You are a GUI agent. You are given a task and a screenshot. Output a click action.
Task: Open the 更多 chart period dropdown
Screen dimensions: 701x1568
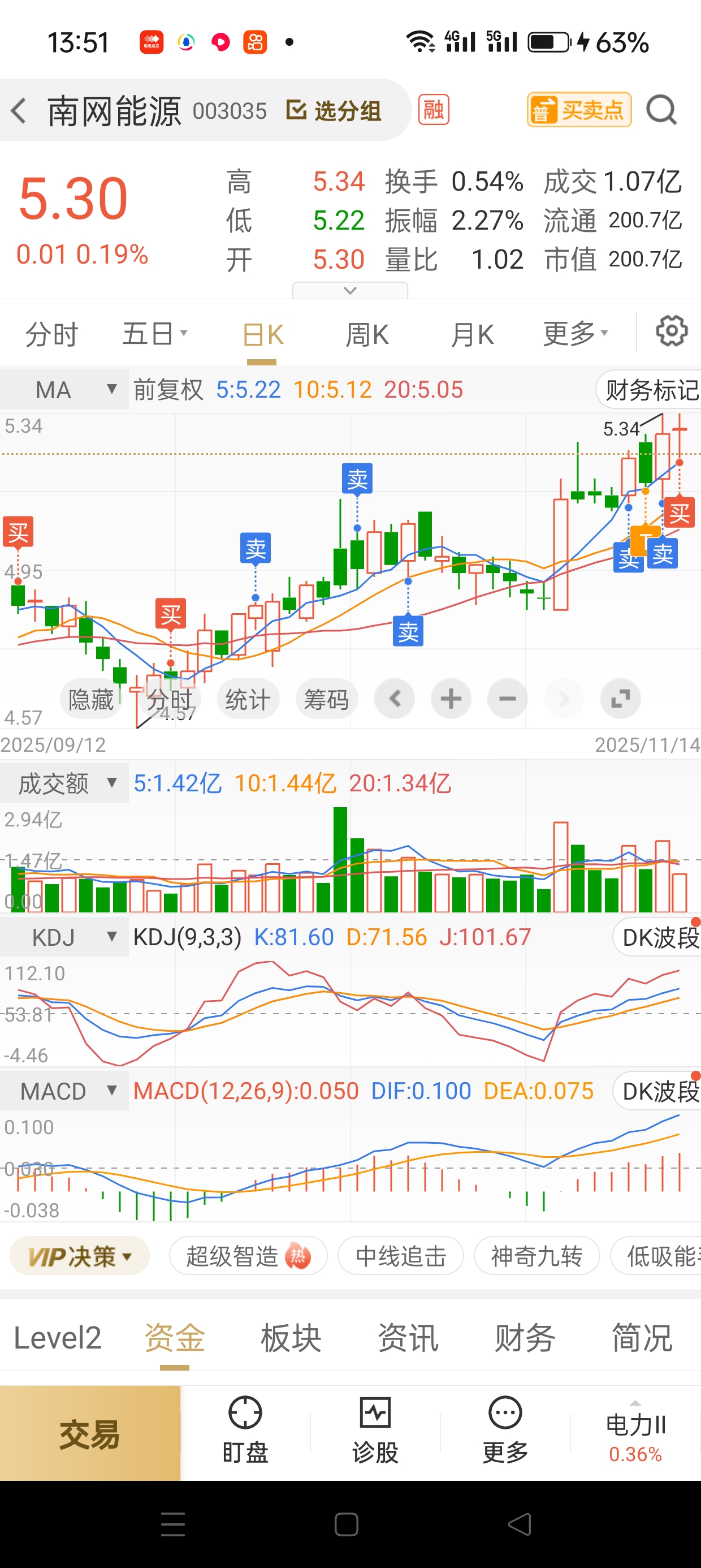coord(575,333)
